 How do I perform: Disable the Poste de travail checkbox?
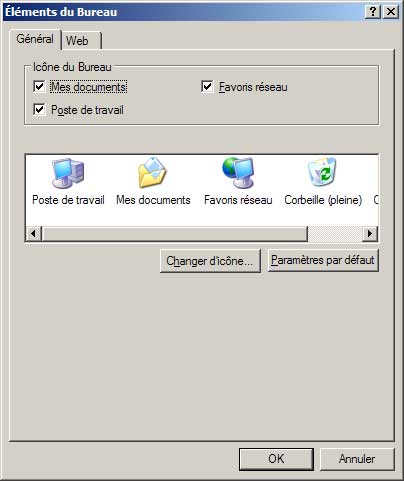(39, 109)
